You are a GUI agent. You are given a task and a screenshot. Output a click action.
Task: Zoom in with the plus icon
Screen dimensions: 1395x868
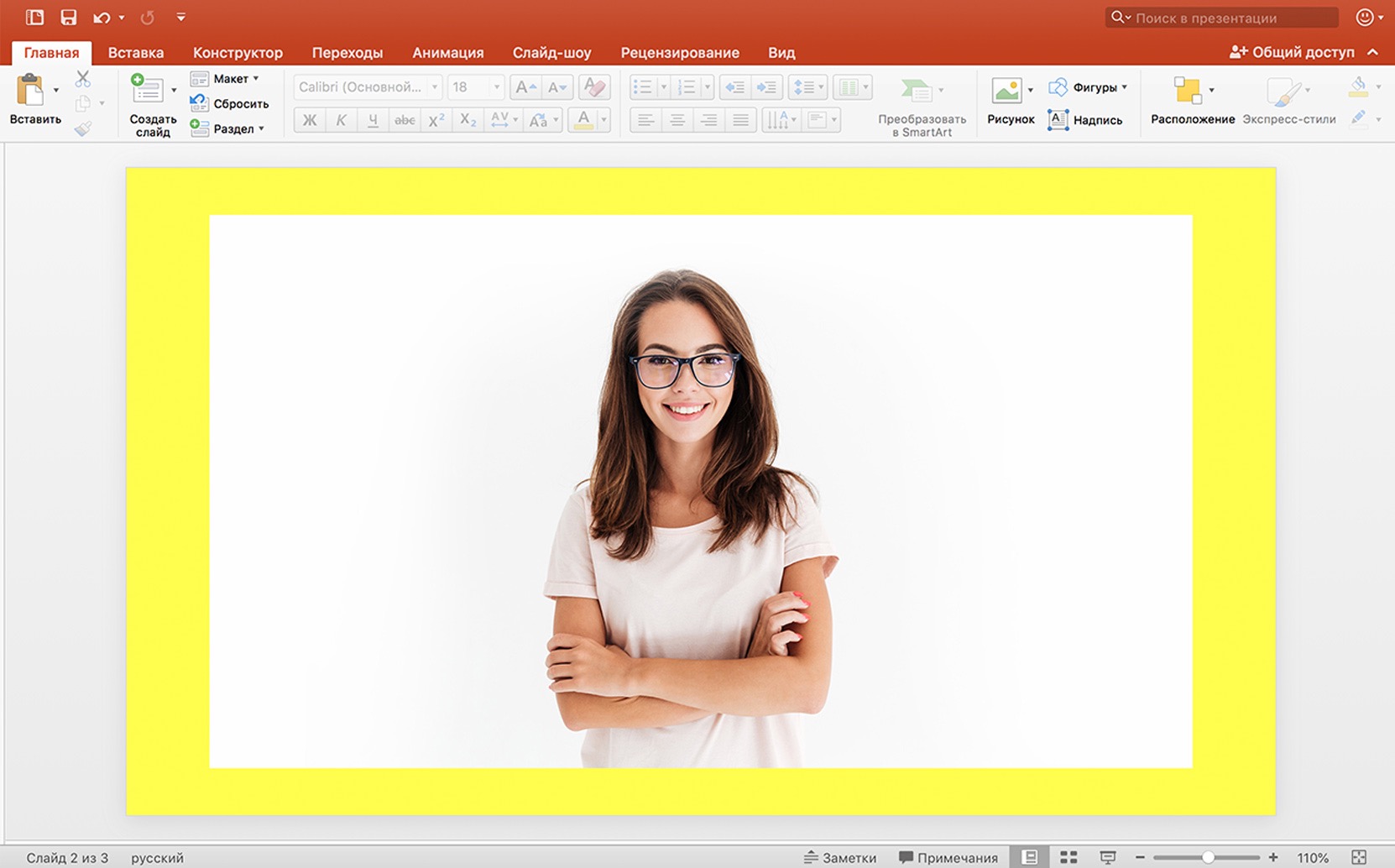coord(1273,857)
